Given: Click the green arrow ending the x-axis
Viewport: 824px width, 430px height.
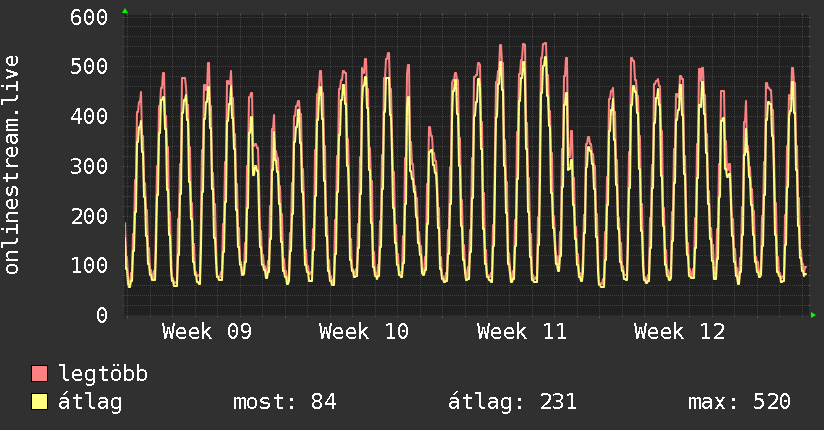Looking at the screenshot, I should 813,315.
